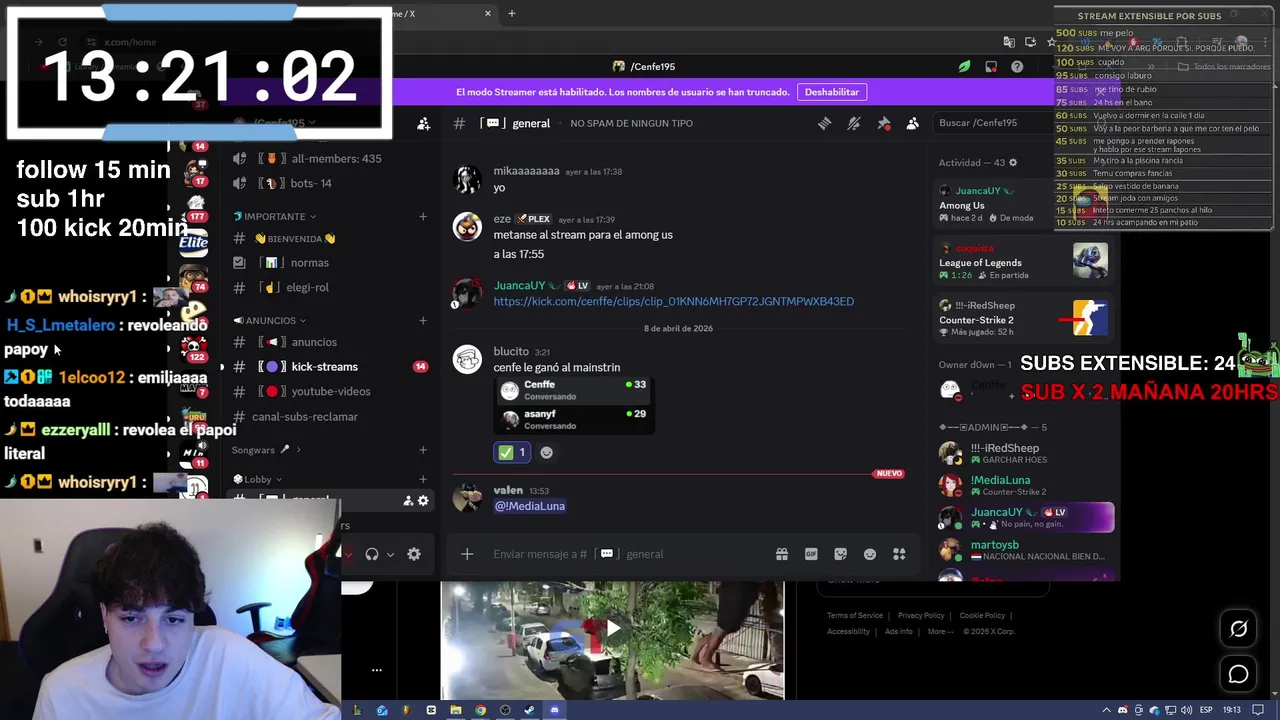The image size is (1280, 720).
Task: Open the GIF picker
Action: 811,554
